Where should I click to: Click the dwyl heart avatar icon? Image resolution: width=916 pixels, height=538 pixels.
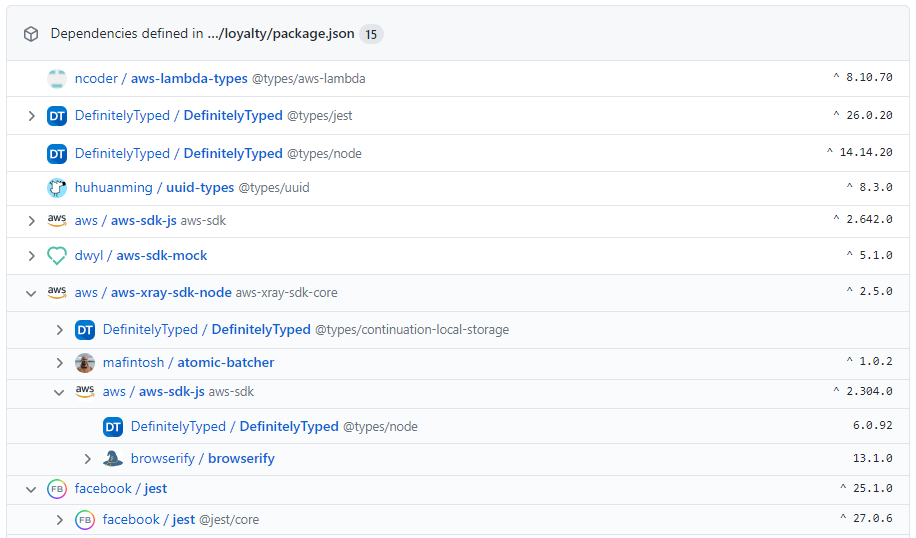click(57, 256)
